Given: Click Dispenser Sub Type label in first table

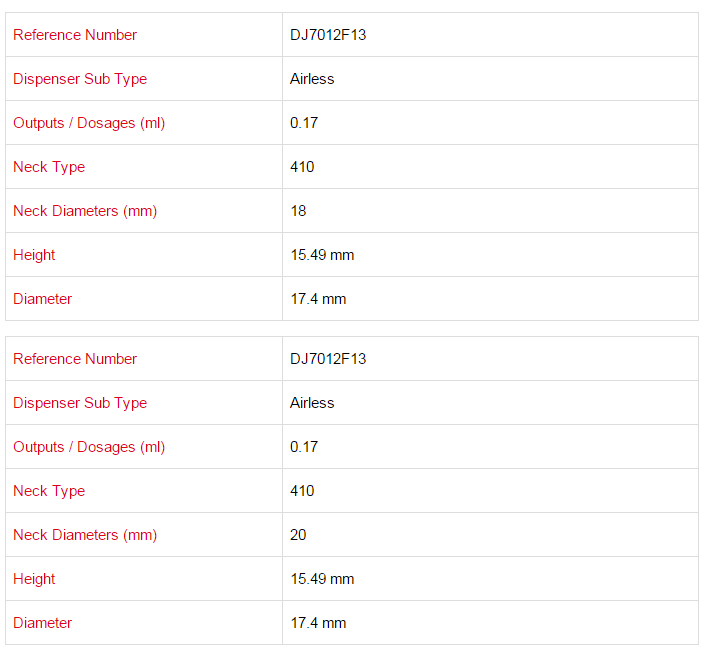Looking at the screenshot, I should tap(80, 79).
